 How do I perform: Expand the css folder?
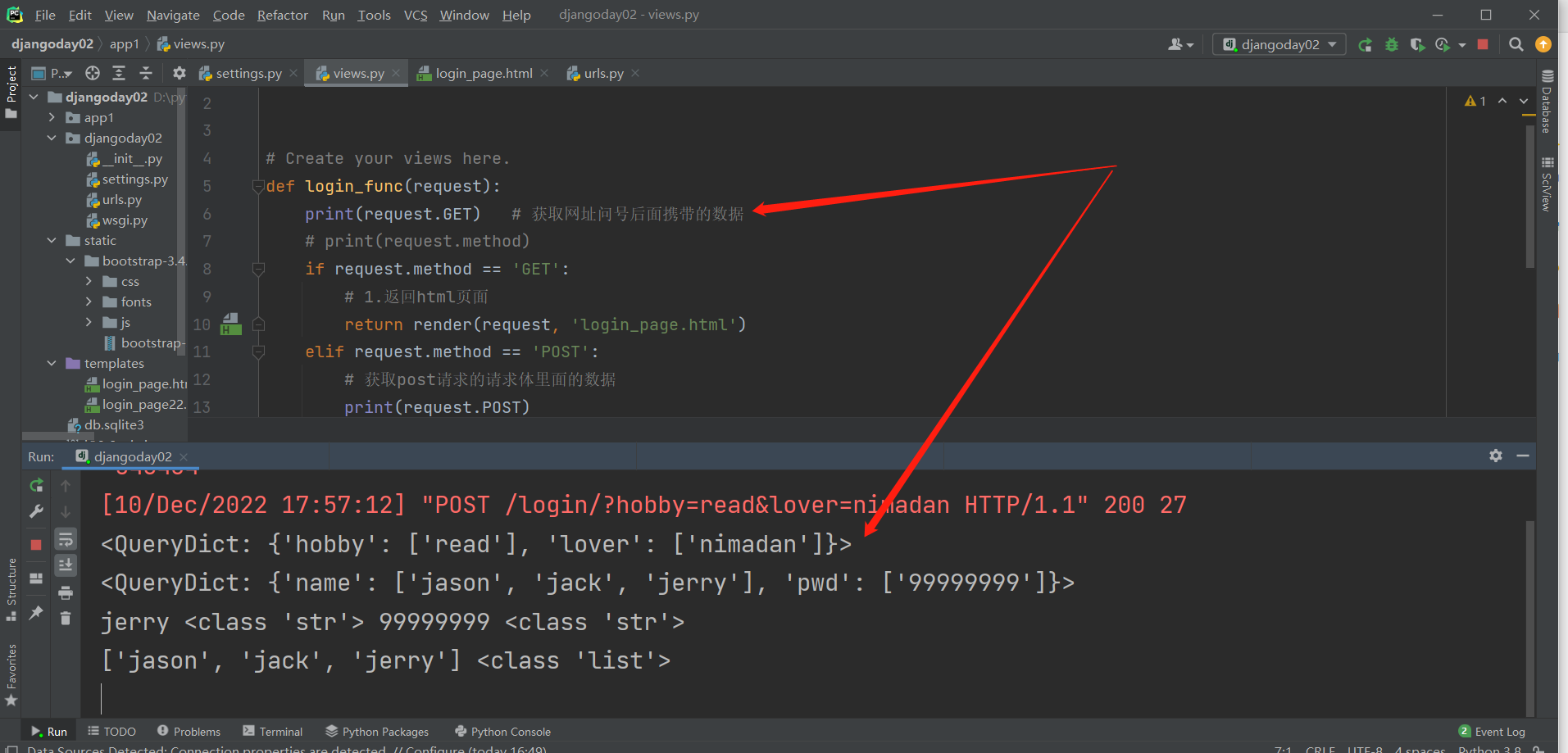[x=89, y=281]
